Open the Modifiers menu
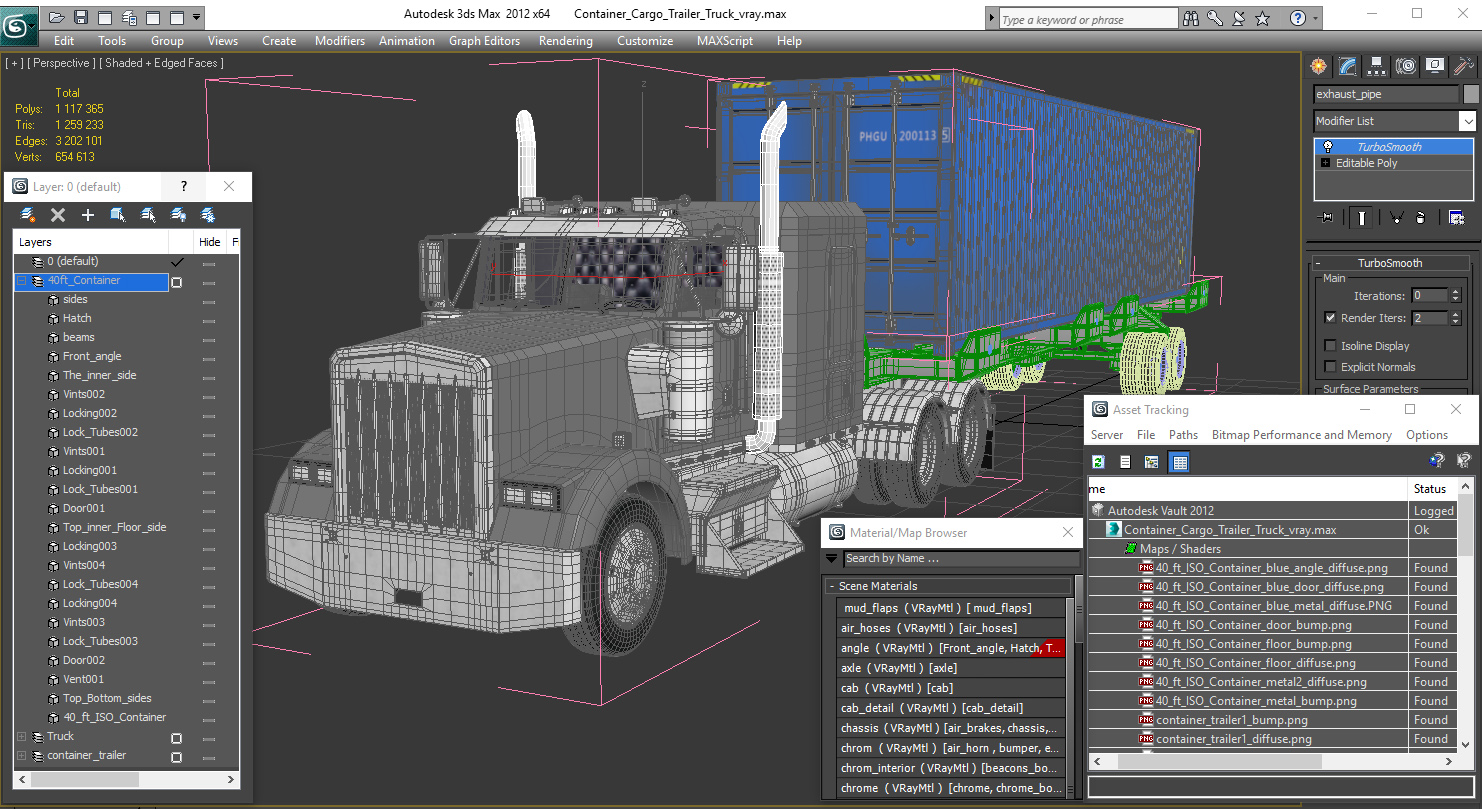Image resolution: width=1482 pixels, height=810 pixels. [340, 41]
